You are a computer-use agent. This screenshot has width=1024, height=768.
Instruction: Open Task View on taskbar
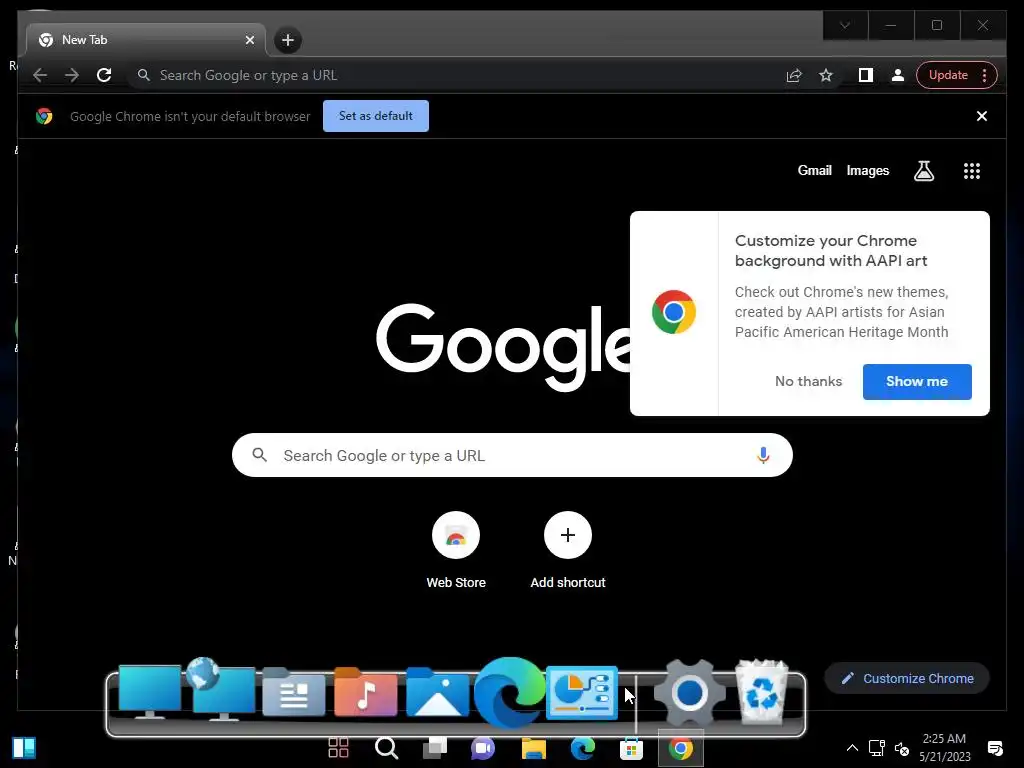[x=435, y=748]
